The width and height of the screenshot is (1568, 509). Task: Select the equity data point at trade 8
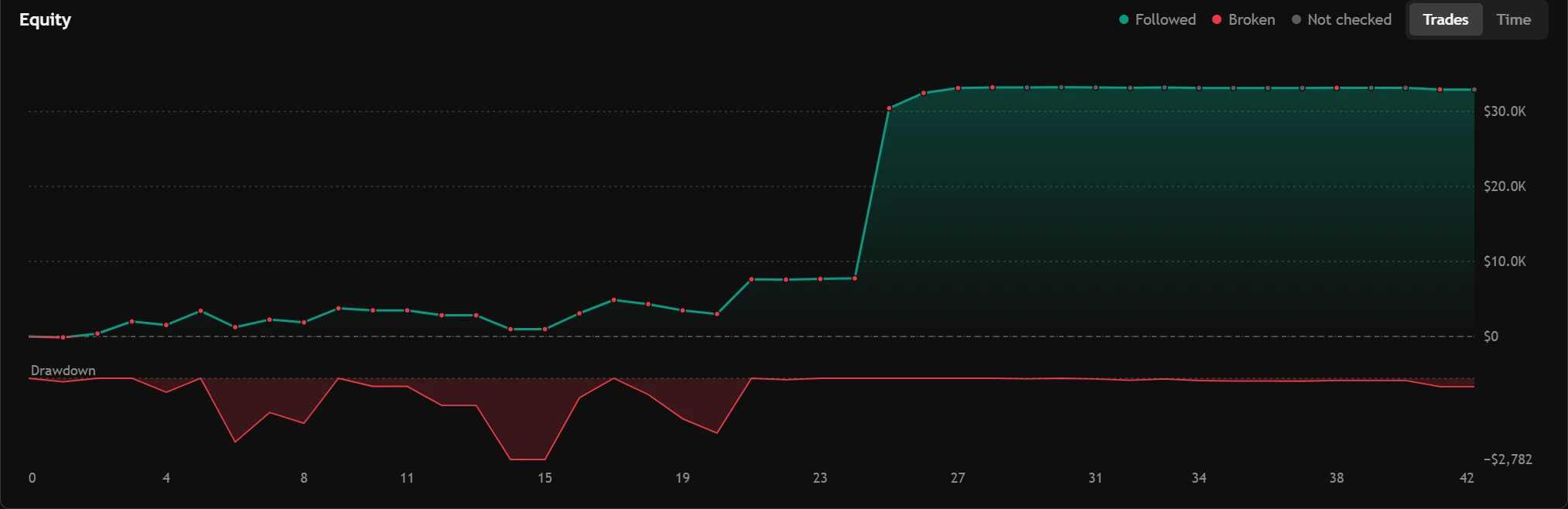pyautogui.click(x=304, y=322)
